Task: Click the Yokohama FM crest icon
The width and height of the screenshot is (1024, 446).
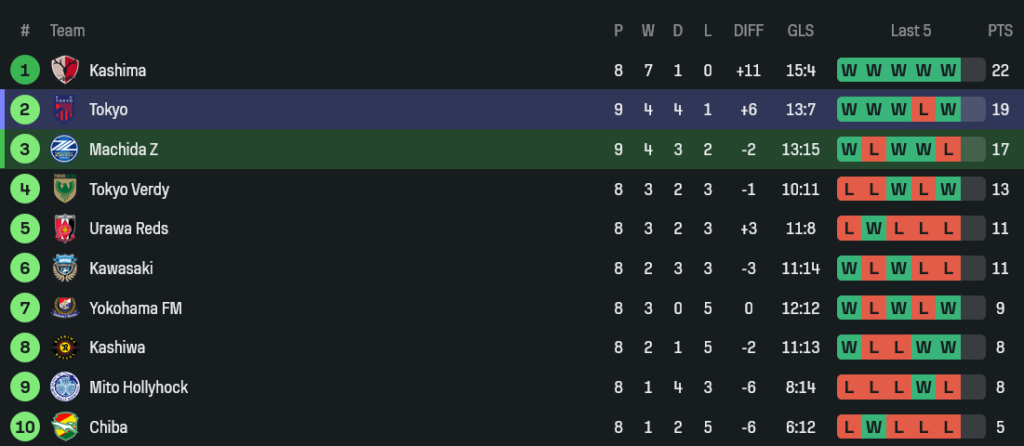Action: pos(65,308)
